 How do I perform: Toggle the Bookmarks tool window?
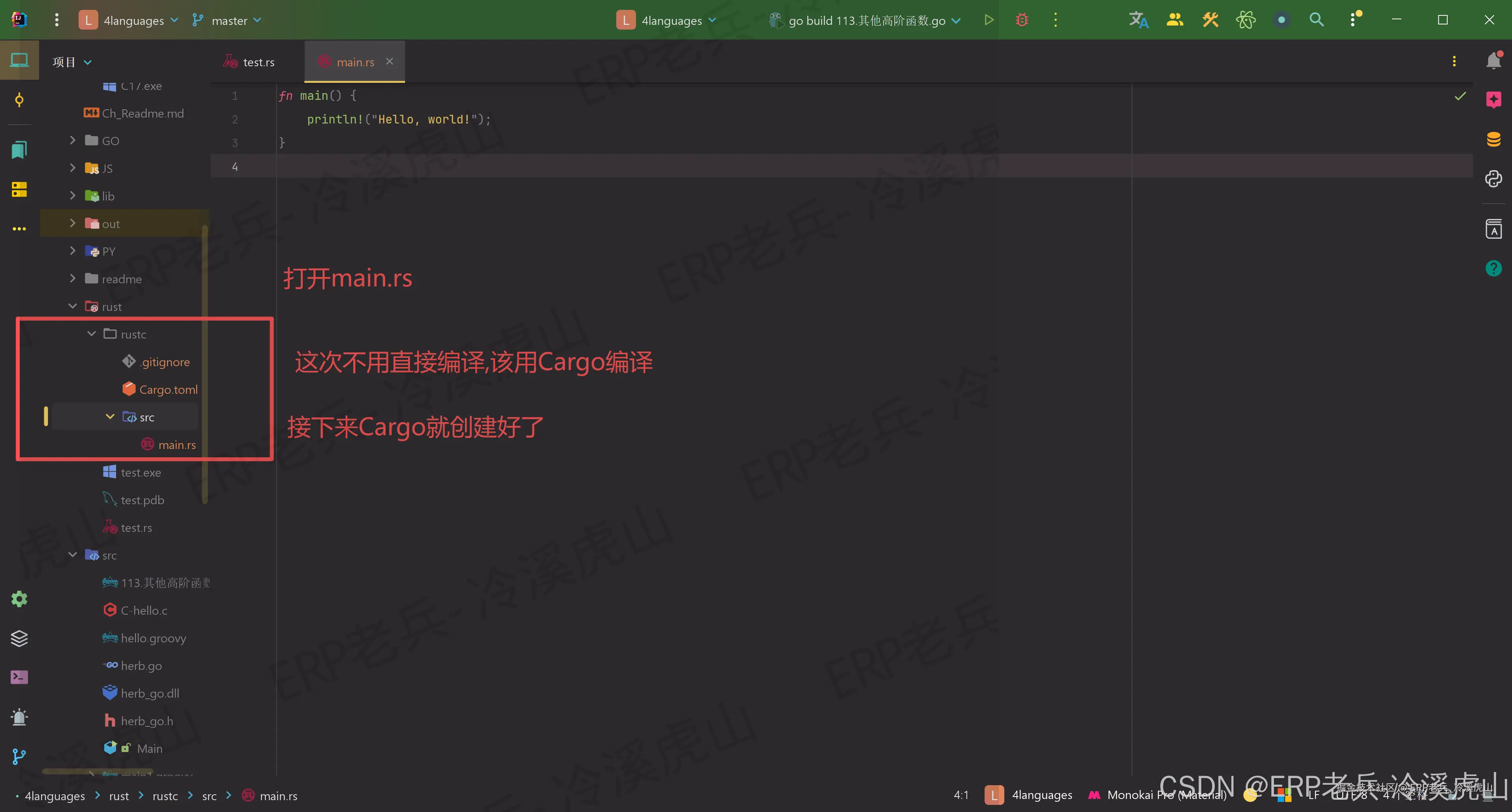click(x=19, y=150)
